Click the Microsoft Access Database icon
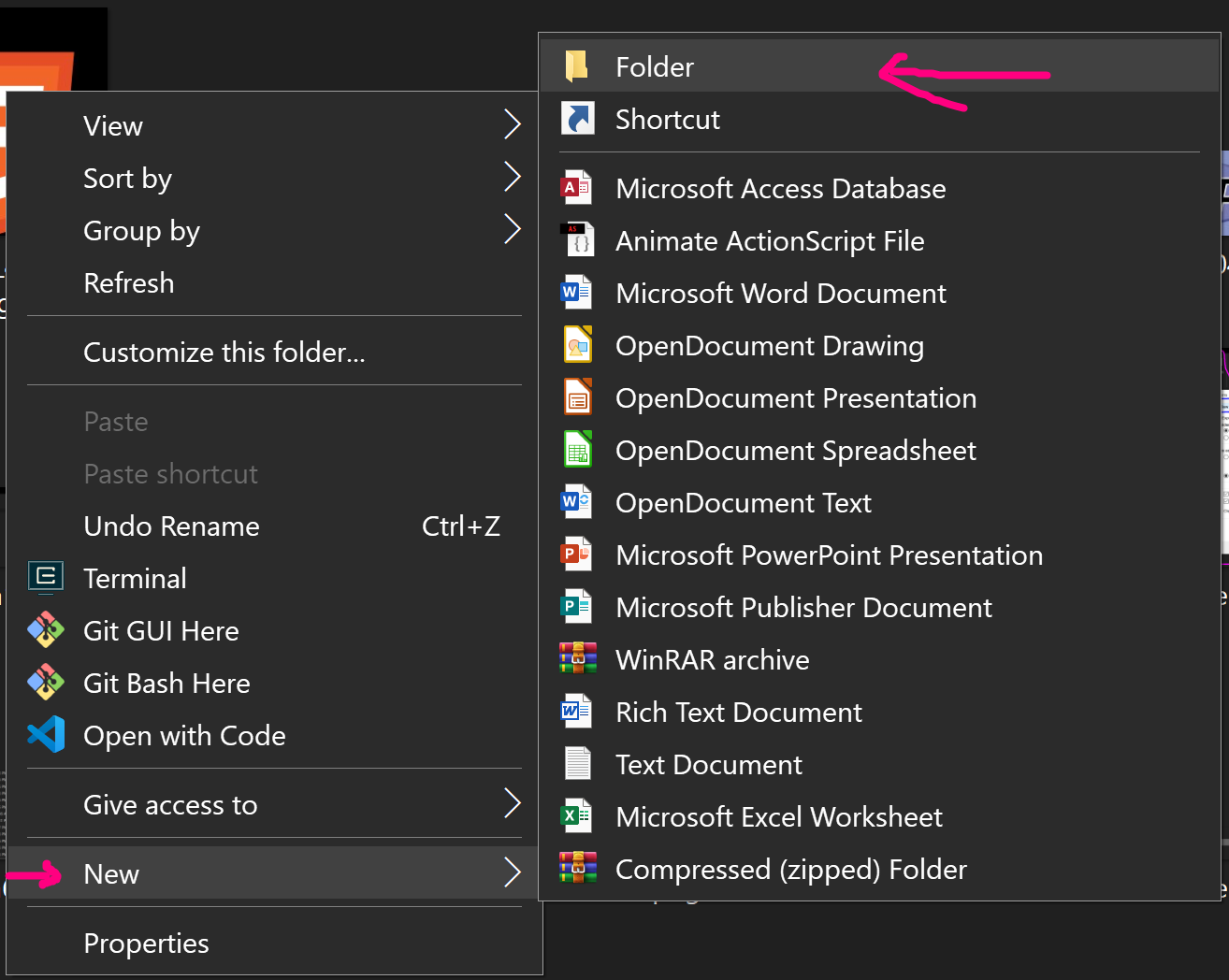1229x980 pixels. click(x=577, y=188)
